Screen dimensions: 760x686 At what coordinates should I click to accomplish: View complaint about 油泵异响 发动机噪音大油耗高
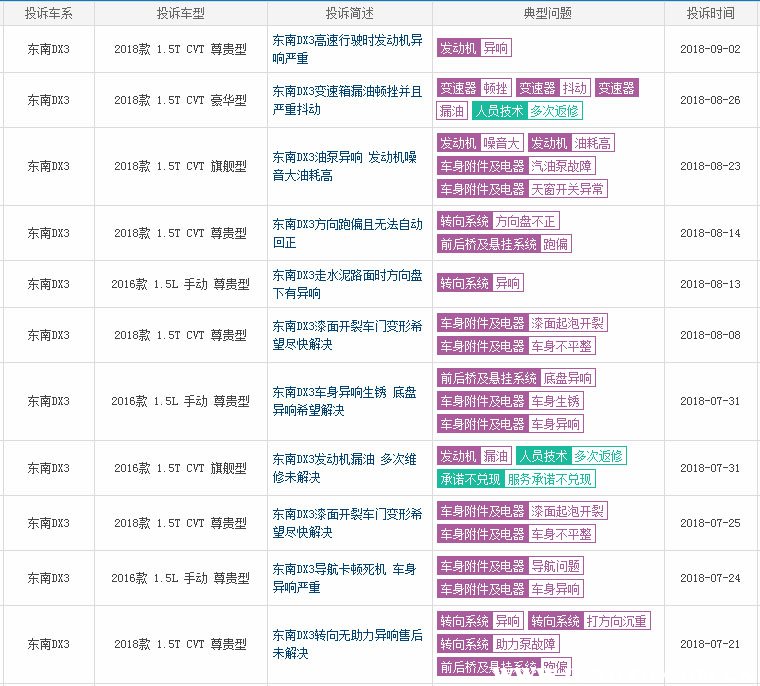[x=347, y=166]
